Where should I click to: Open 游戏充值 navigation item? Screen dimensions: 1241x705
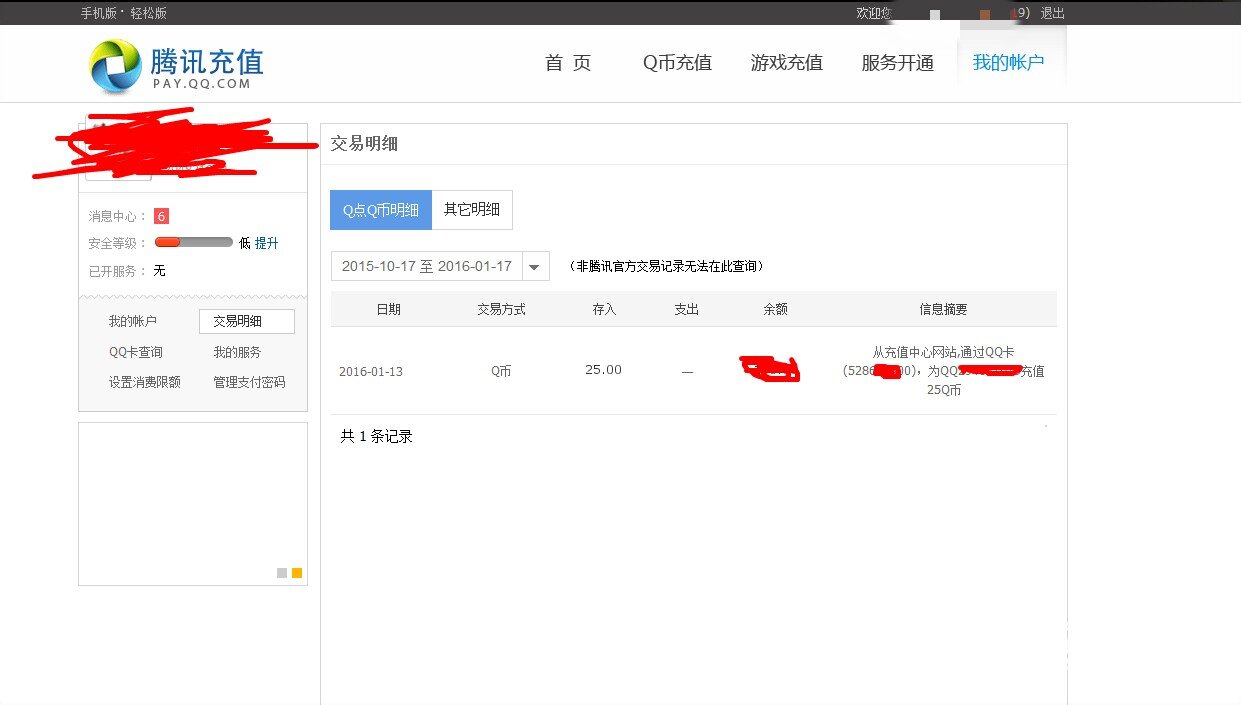(787, 63)
